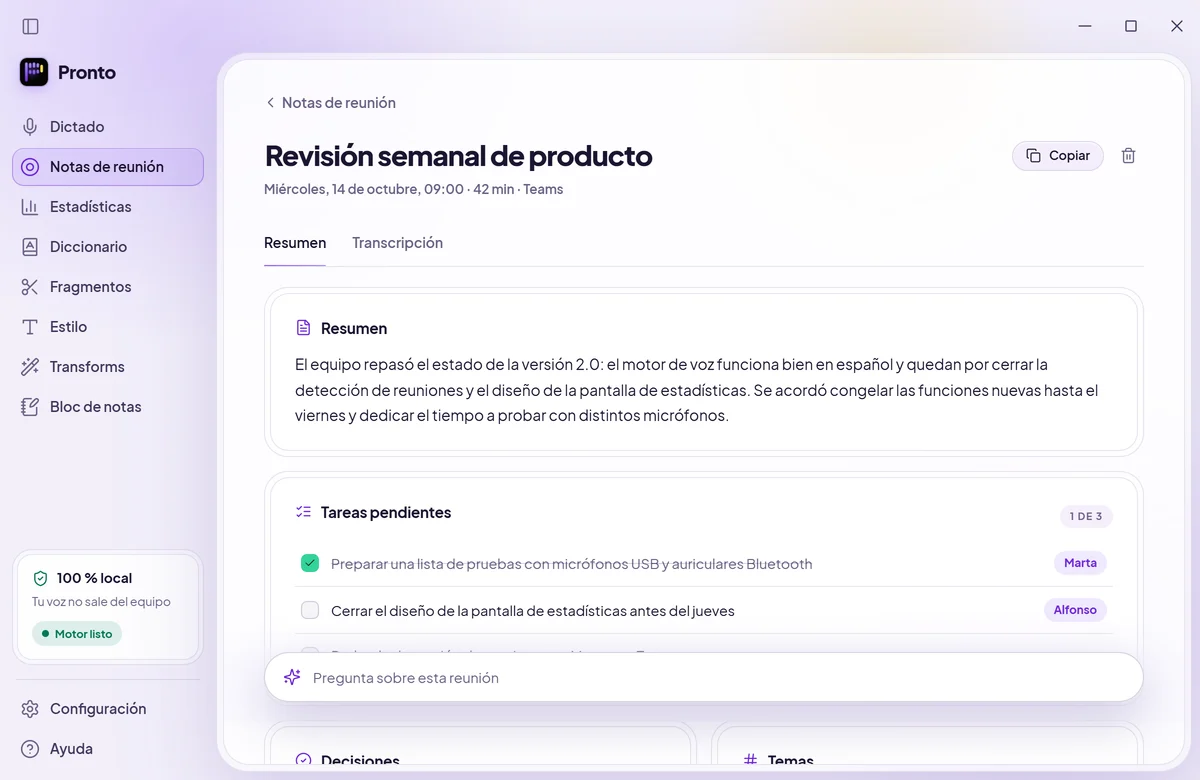Click the Alfonso assignee tag
Viewport: 1200px width, 780px height.
click(1075, 610)
